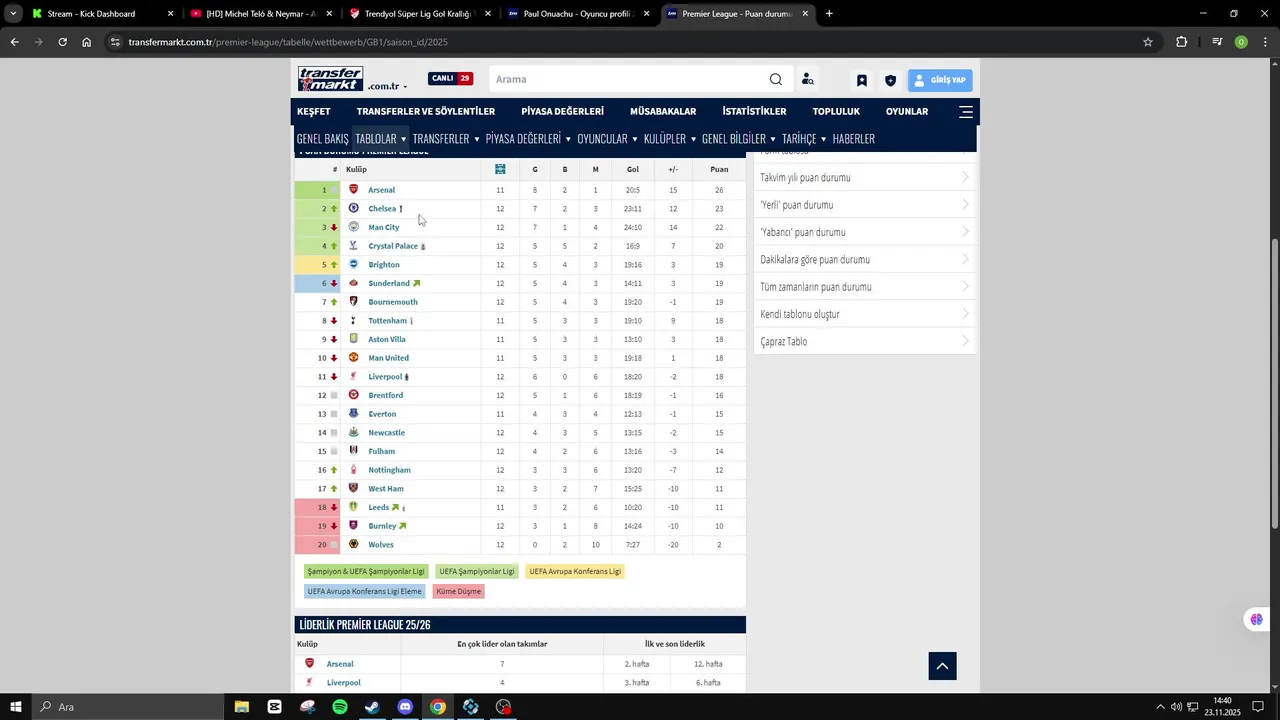Open the Brentford club link
This screenshot has height=720, width=1280.
point(386,395)
